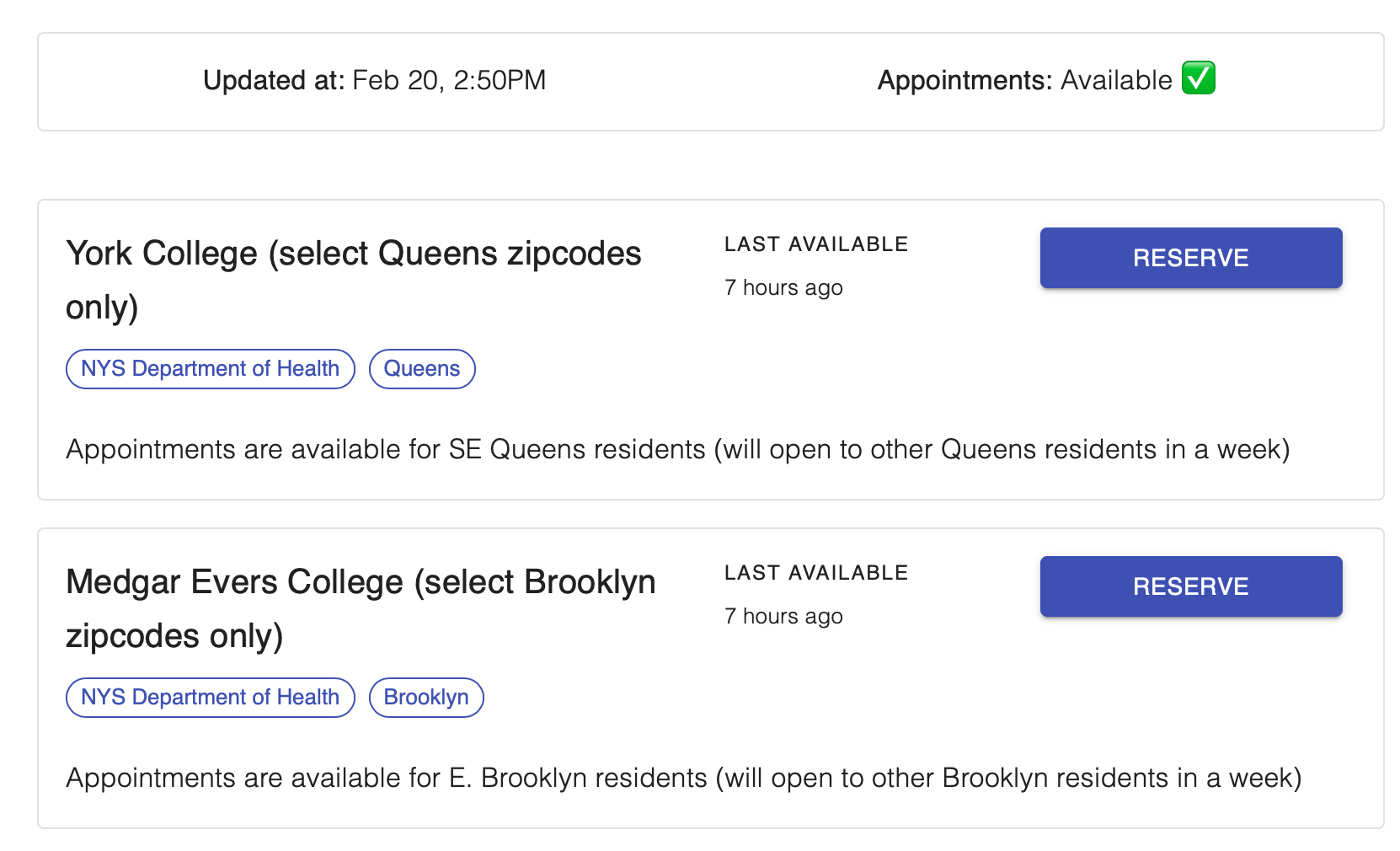Open the Medgar Evers College location title
This screenshot has width=1400, height=851.
tap(361, 608)
